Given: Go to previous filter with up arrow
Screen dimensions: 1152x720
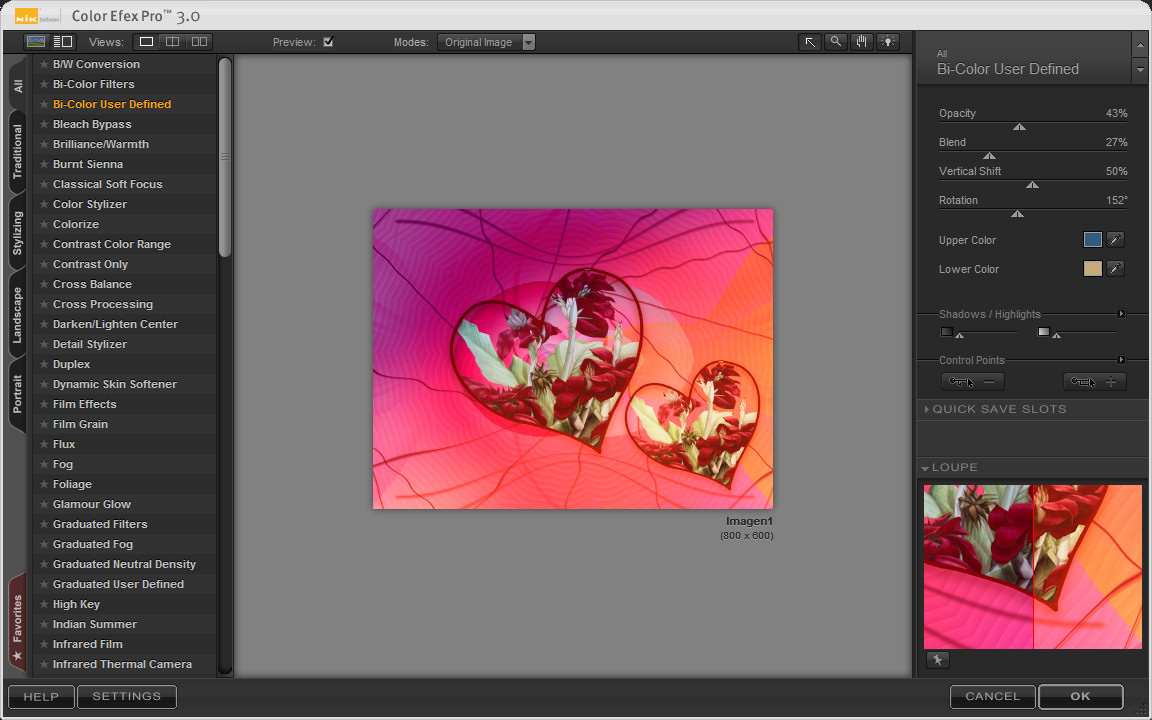Looking at the screenshot, I should click(1140, 45).
